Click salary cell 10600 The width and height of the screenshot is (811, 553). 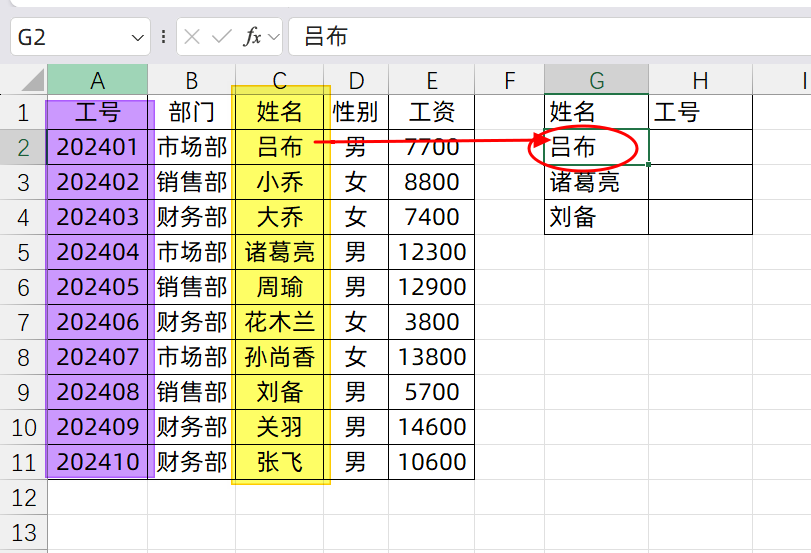pos(431,462)
